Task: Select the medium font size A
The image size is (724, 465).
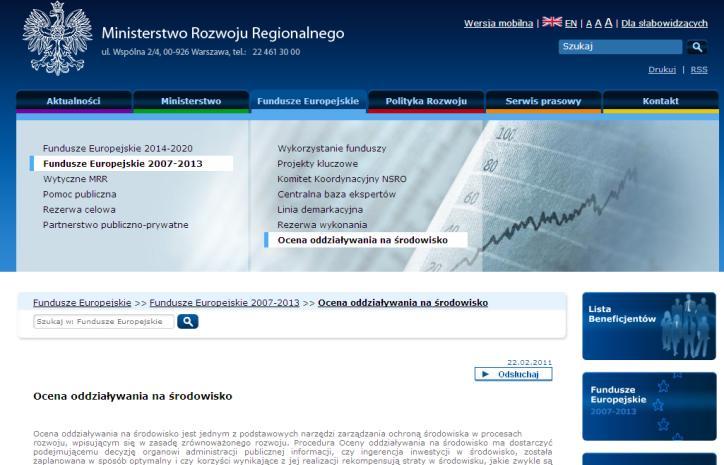Action: pos(598,23)
